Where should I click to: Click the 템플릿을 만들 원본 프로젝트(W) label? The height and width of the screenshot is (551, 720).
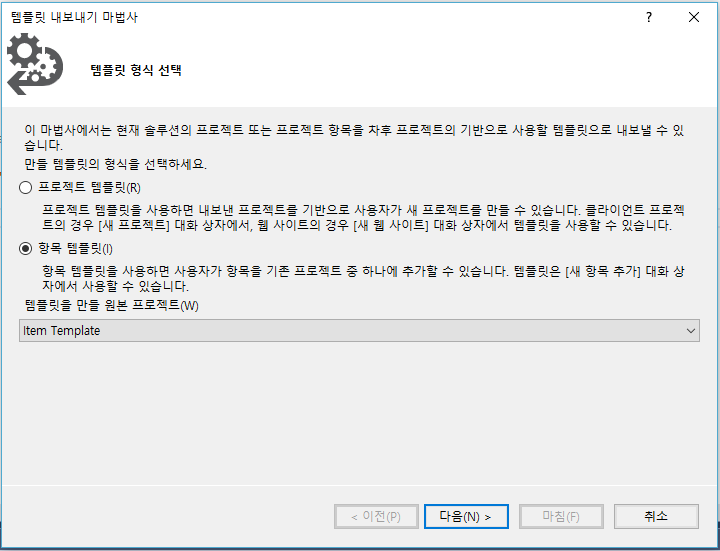click(x=112, y=305)
